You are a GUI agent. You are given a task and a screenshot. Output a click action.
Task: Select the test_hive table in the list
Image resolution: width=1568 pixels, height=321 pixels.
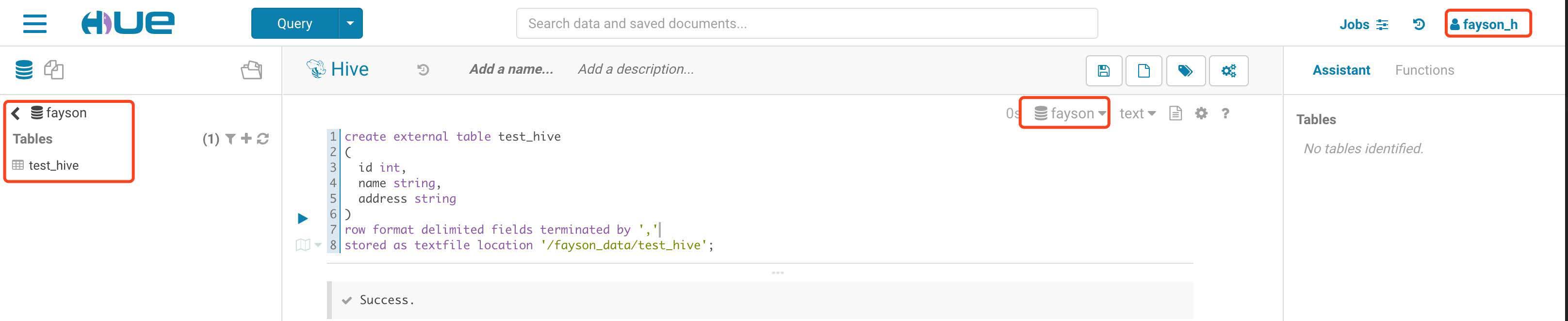[x=53, y=165]
